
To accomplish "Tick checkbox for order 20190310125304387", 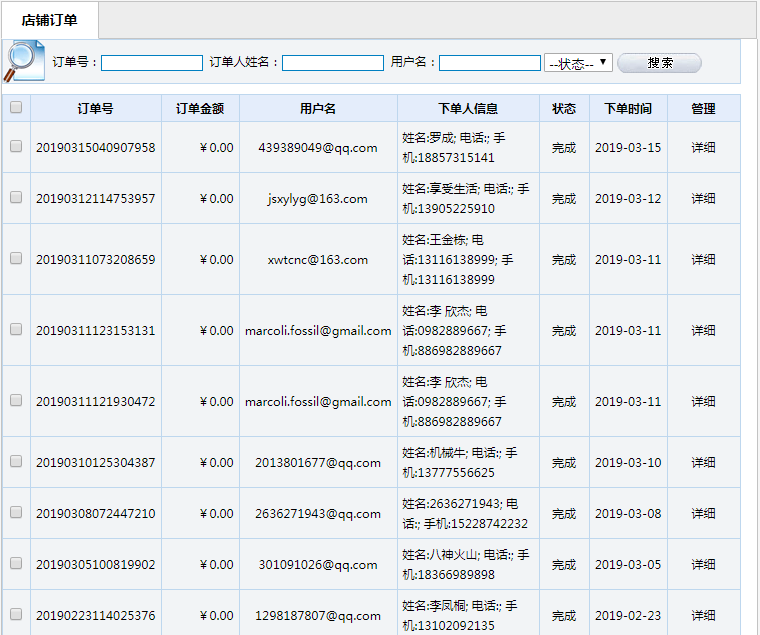I will tap(16, 462).
